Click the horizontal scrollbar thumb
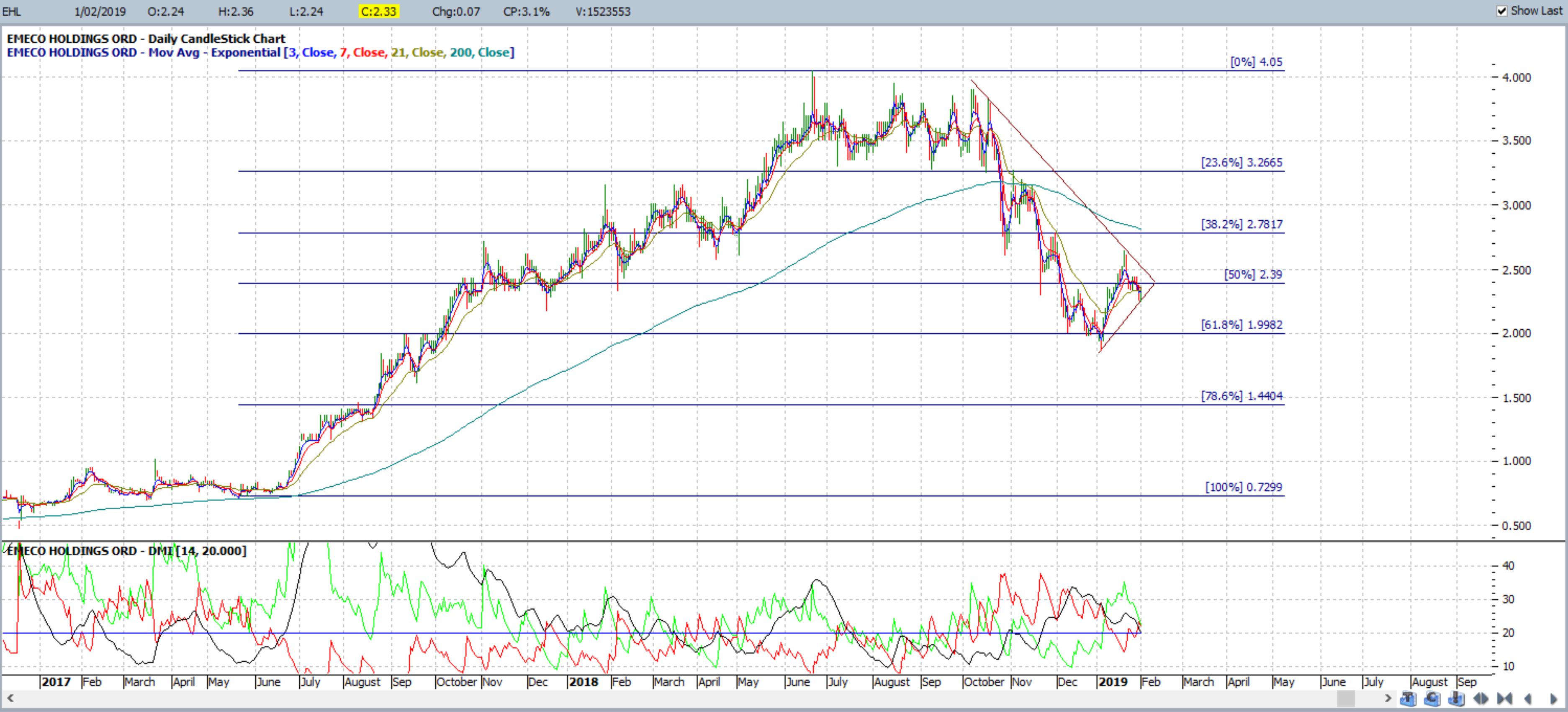Screen dimensions: 1568x712 click(x=1346, y=699)
